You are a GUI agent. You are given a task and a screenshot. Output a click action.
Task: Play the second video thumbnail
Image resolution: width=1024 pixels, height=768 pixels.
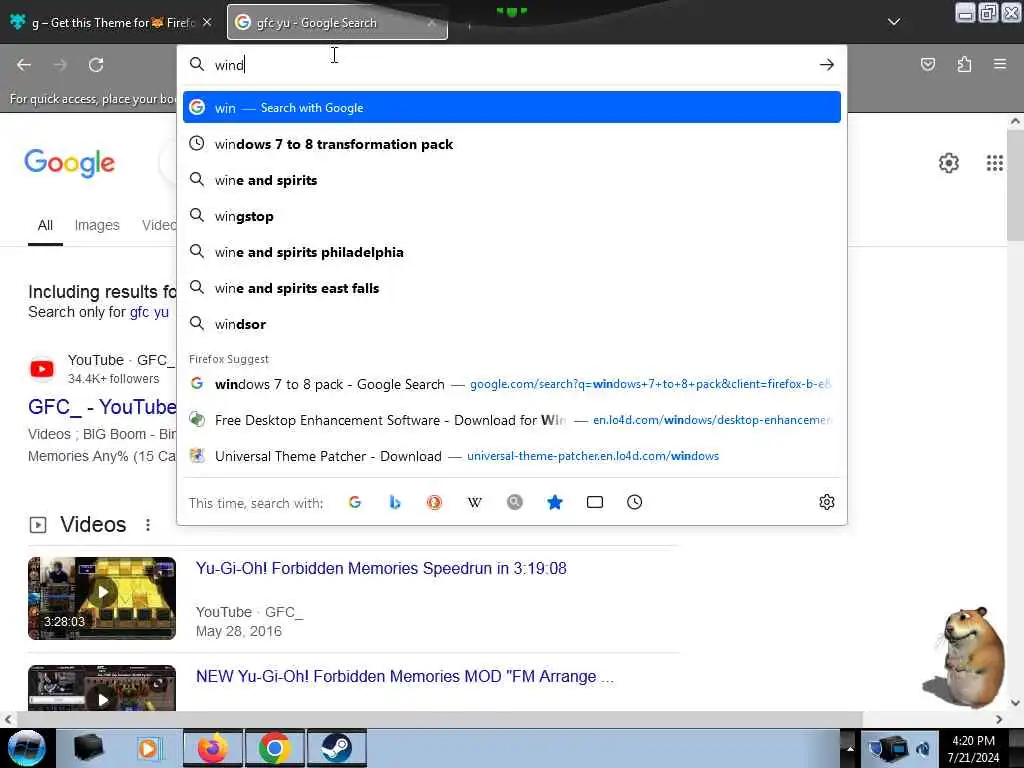pyautogui.click(x=102, y=688)
